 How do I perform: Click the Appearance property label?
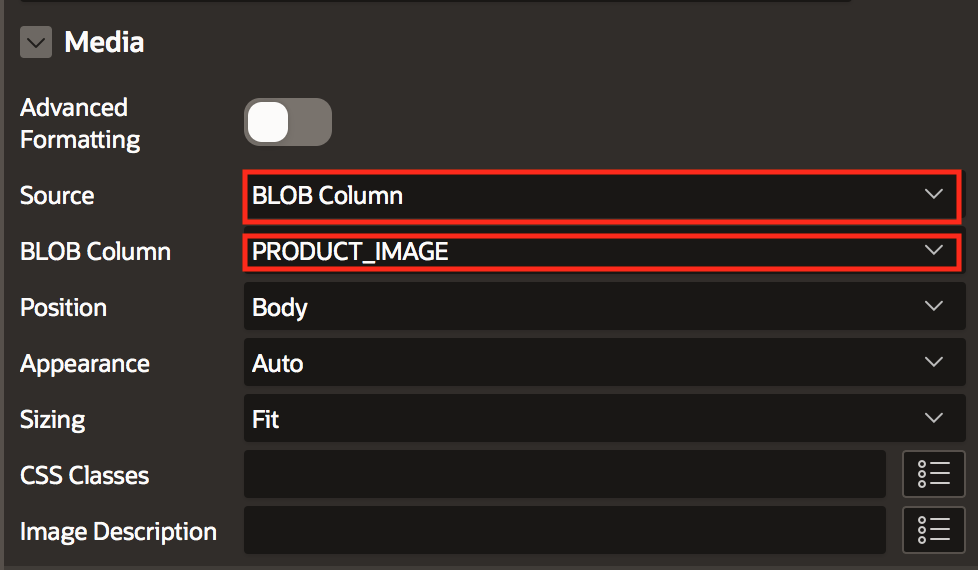[x=85, y=363]
